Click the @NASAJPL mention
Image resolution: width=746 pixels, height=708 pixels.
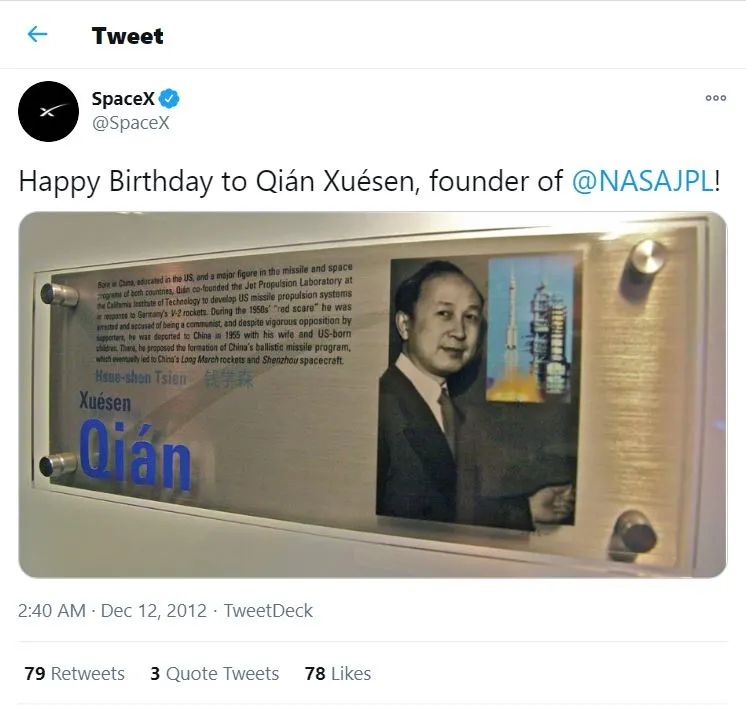642,181
